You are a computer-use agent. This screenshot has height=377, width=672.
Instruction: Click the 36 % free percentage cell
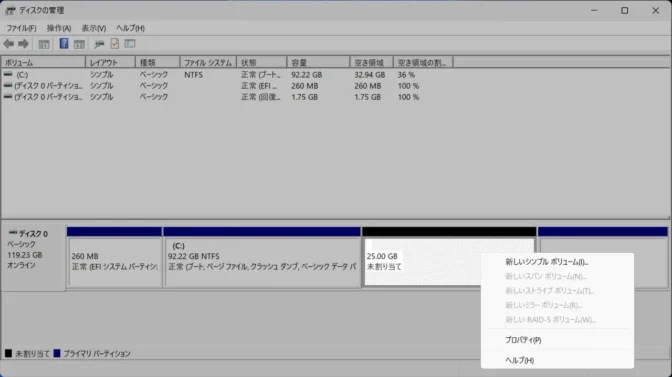(406, 75)
